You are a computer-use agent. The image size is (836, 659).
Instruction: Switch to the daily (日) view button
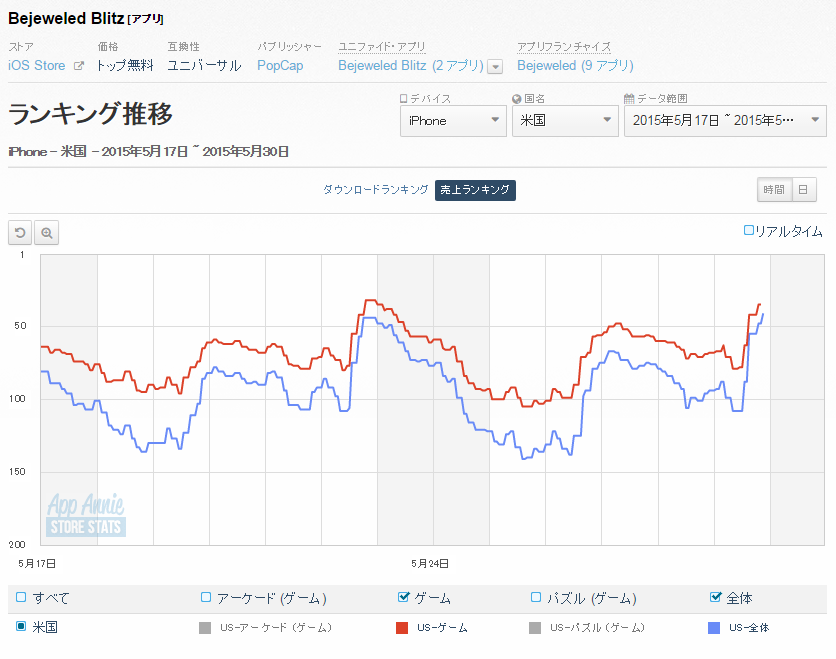(x=803, y=190)
